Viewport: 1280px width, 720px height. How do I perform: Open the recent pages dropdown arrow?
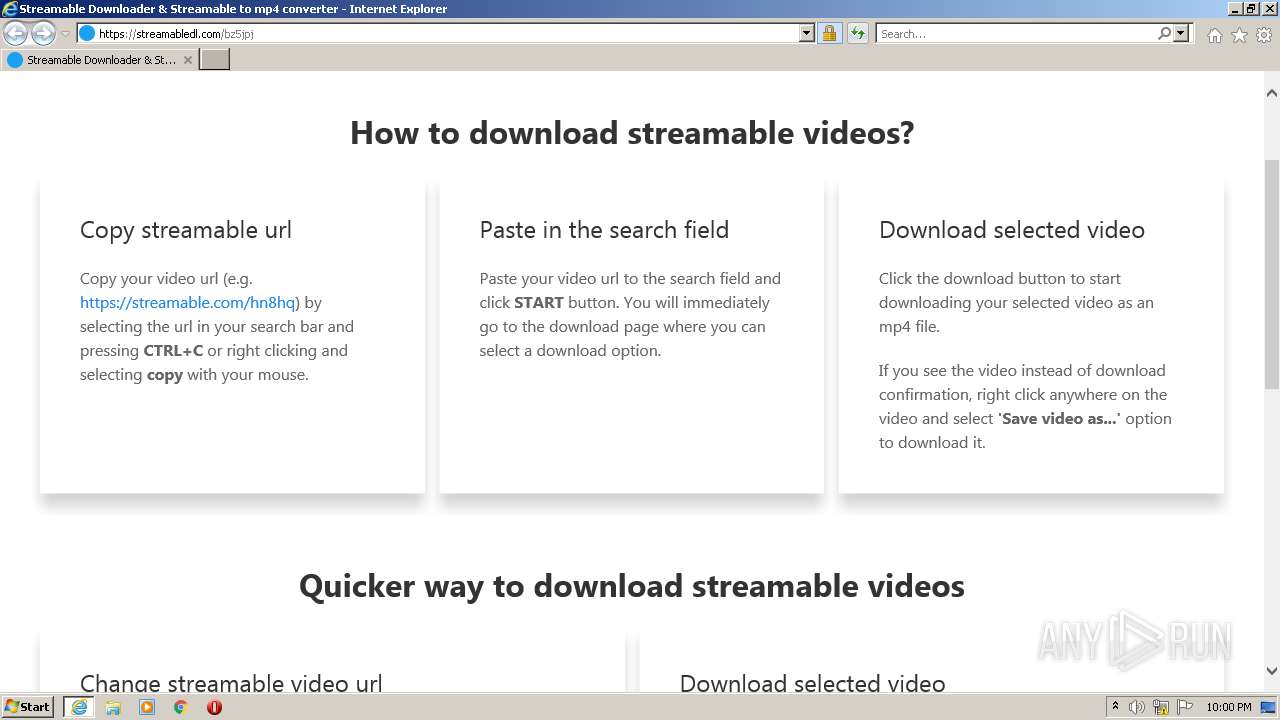[x=65, y=34]
